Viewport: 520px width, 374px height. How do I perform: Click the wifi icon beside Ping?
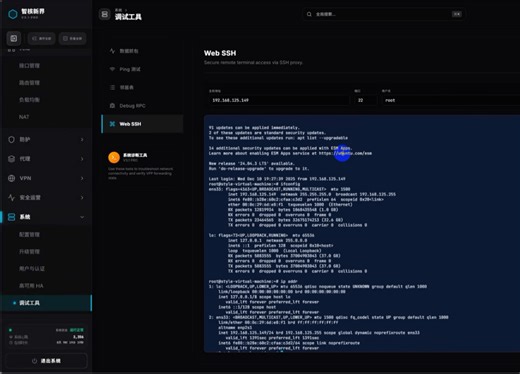112,69
